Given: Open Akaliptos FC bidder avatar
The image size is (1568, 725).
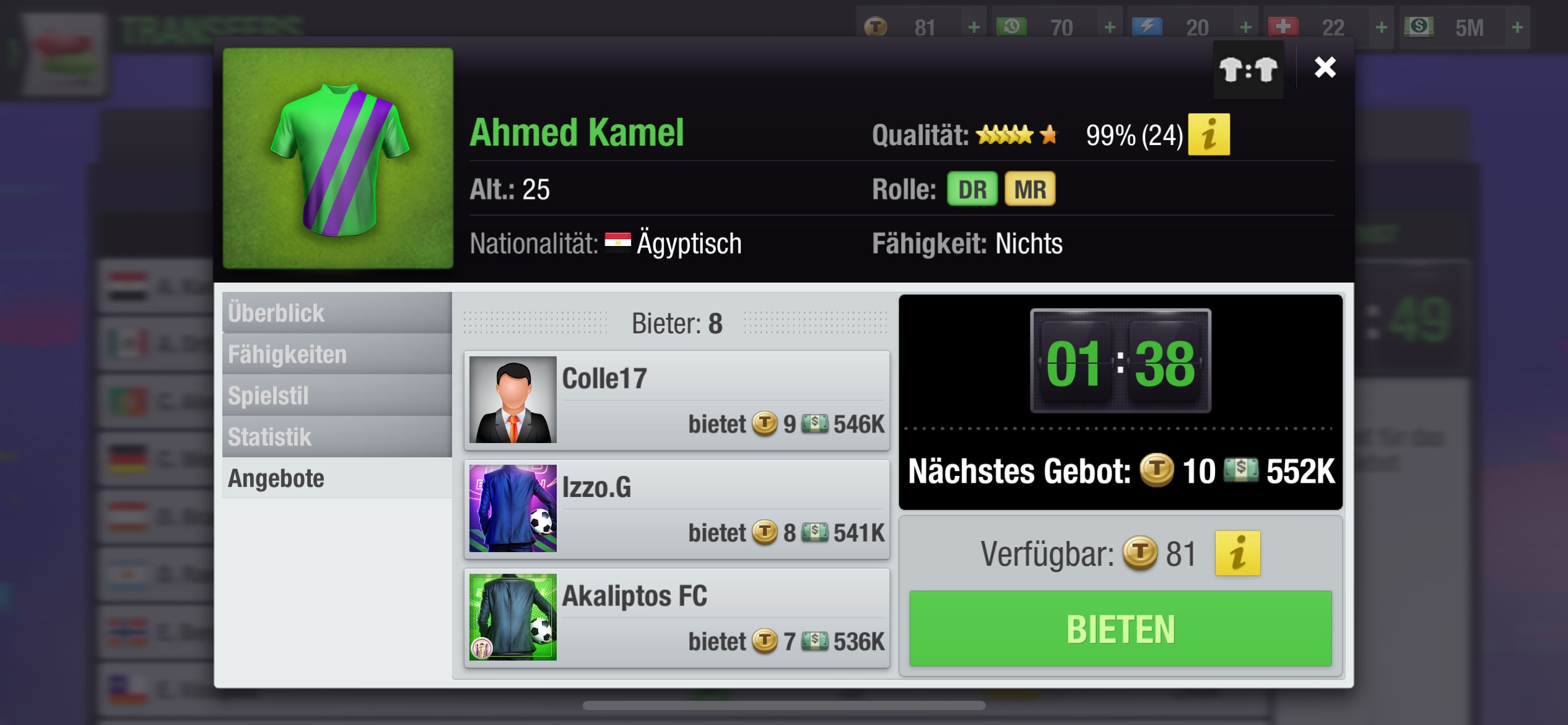Looking at the screenshot, I should pyautogui.click(x=513, y=617).
